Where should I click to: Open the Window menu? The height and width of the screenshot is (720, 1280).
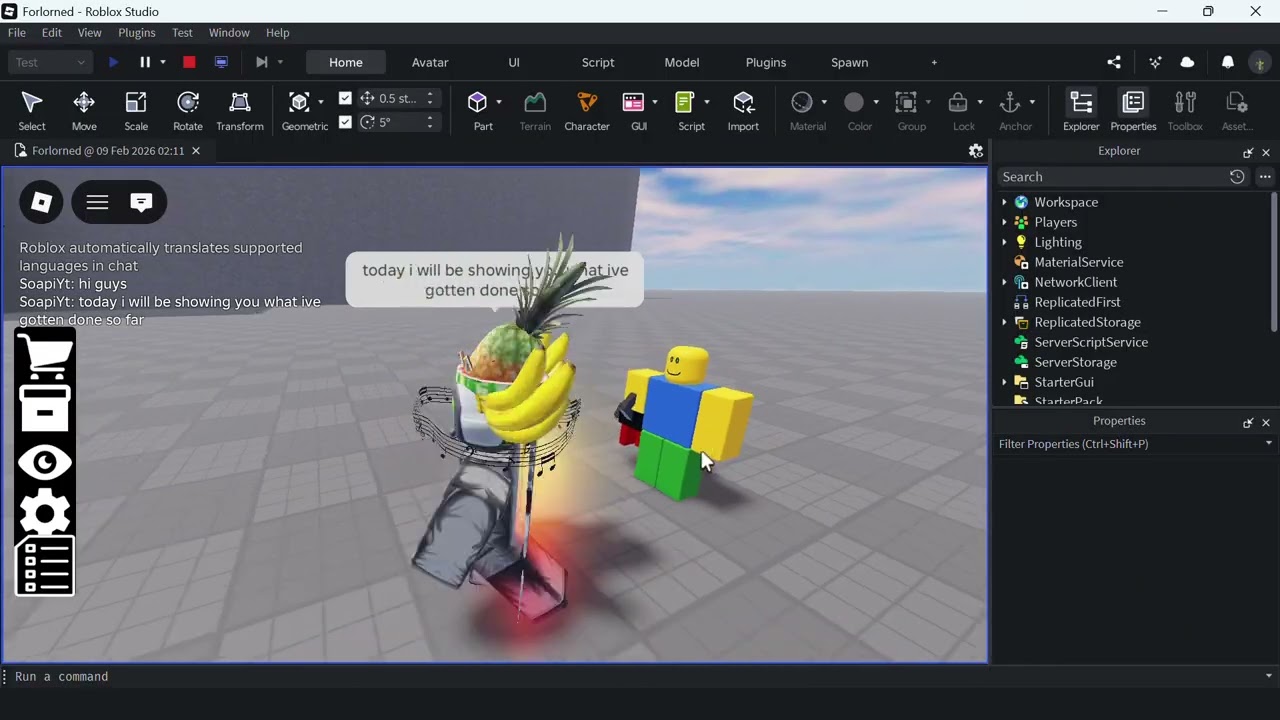(x=229, y=33)
